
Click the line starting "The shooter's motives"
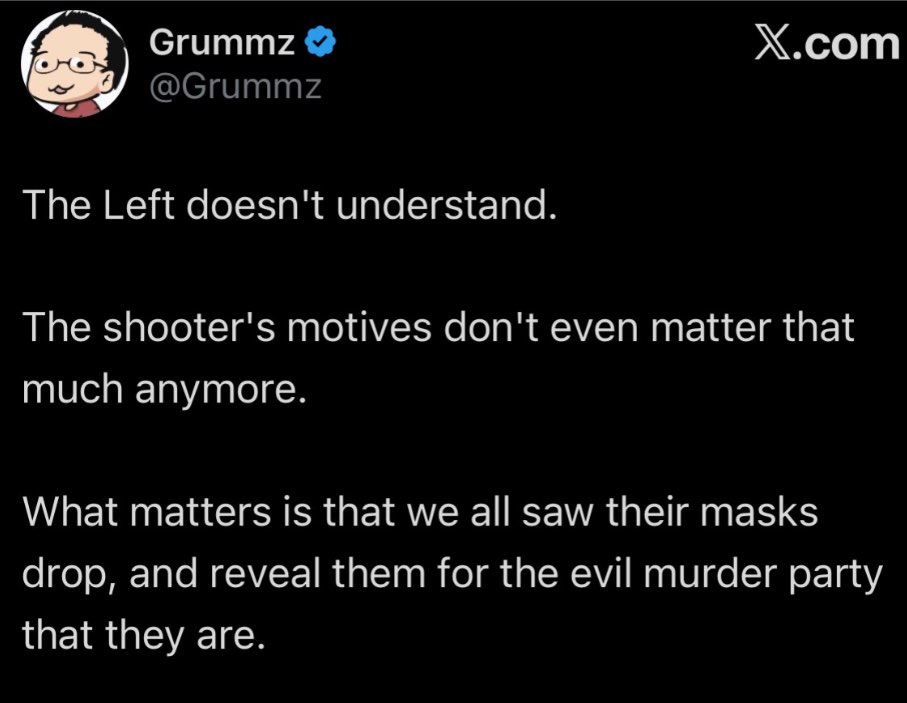(438, 327)
